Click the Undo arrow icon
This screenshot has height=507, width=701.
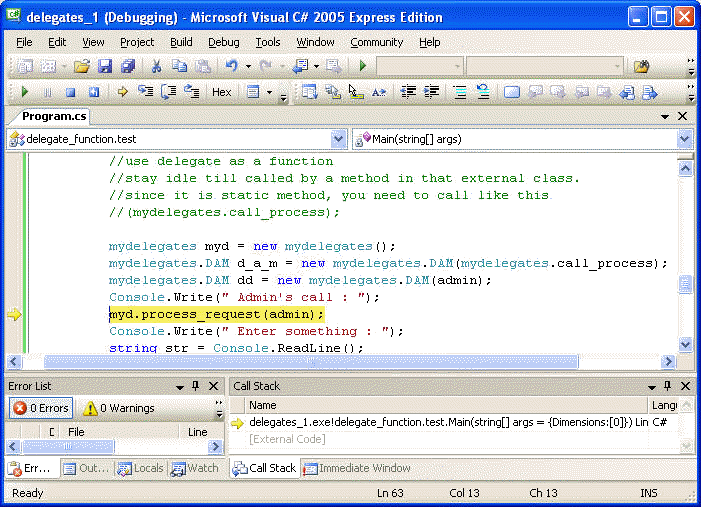(x=231, y=66)
